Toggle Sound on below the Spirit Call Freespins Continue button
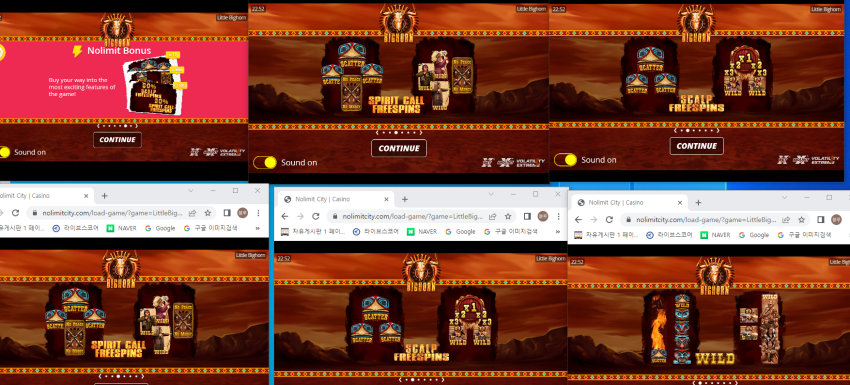 265,163
